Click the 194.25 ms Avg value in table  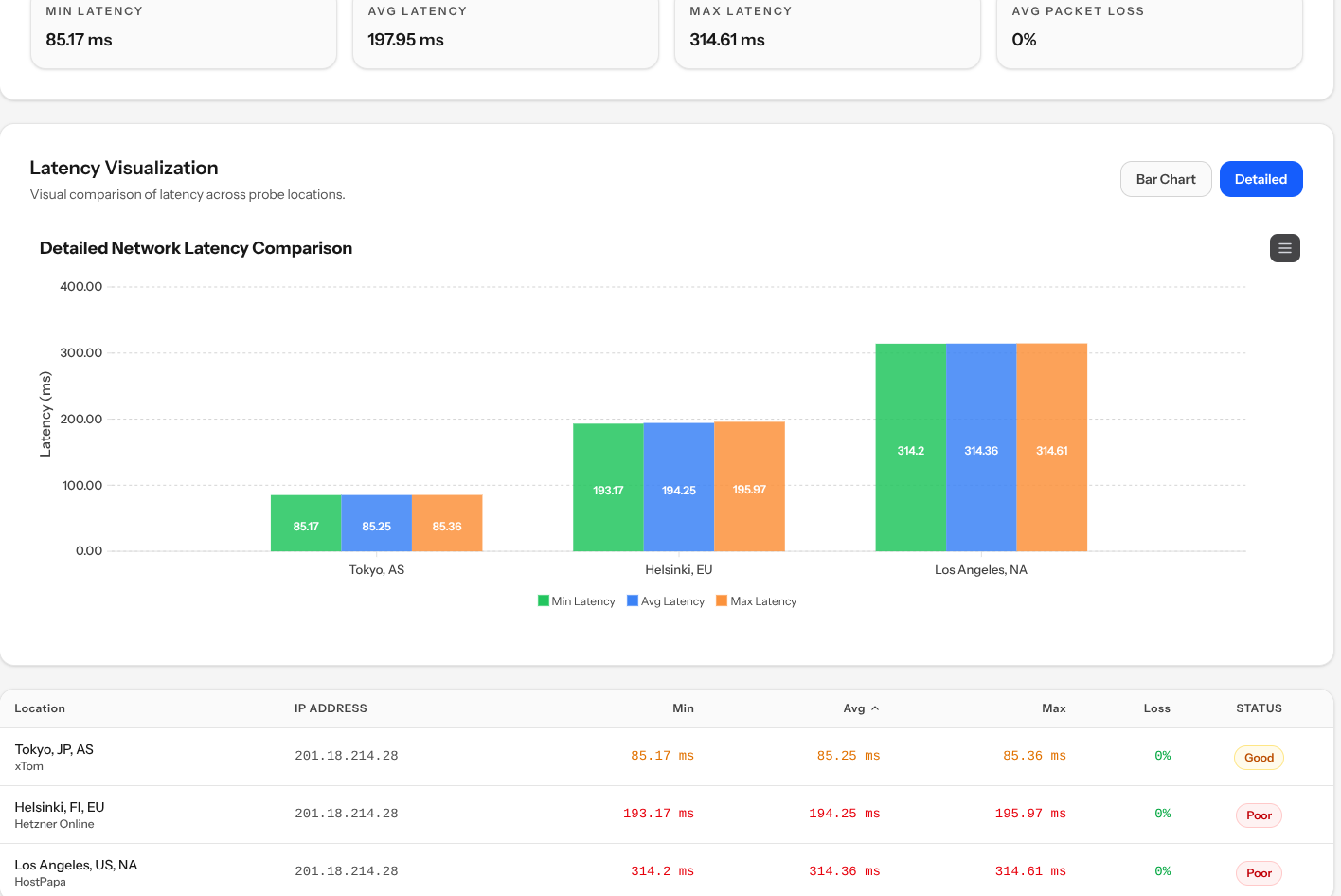tap(844, 814)
